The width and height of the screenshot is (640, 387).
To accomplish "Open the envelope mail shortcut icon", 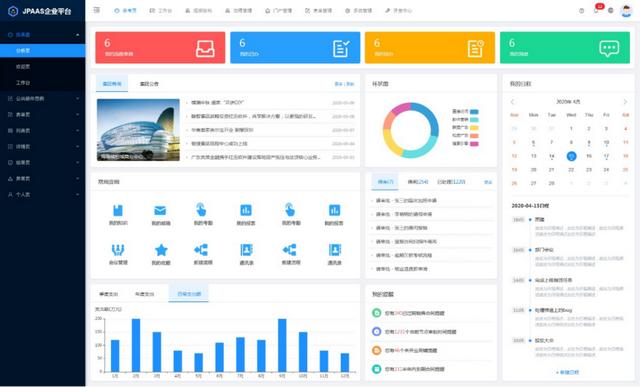I will tap(160, 210).
